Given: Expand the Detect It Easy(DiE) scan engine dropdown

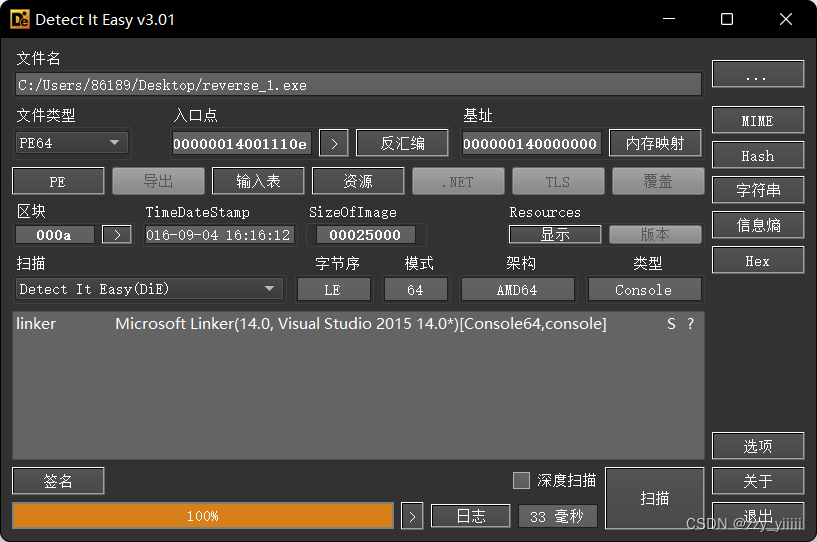Looking at the screenshot, I should (x=150, y=289).
